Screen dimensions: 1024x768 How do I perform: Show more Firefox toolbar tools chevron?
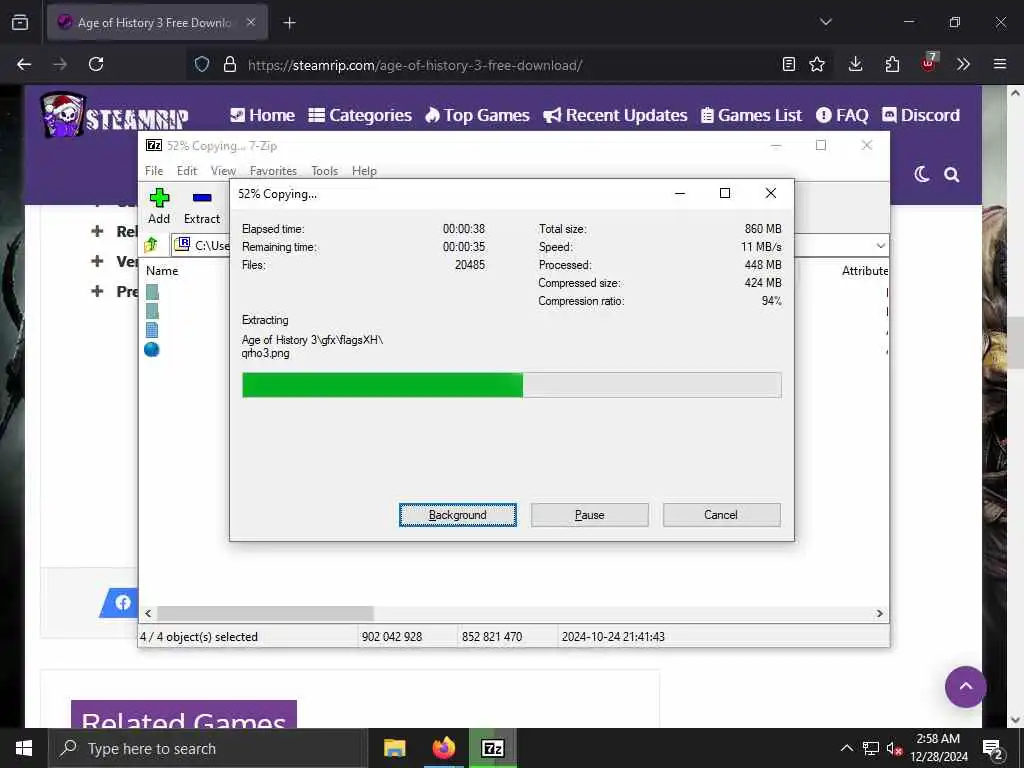coord(963,64)
